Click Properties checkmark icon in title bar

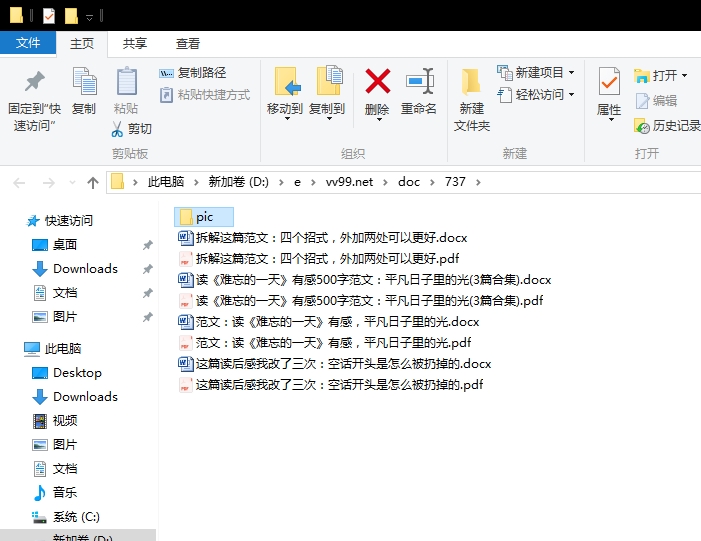tap(49, 16)
